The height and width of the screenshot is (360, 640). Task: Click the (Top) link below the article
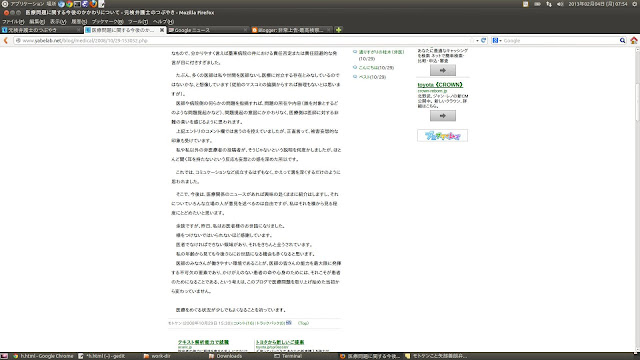[x=303, y=323]
